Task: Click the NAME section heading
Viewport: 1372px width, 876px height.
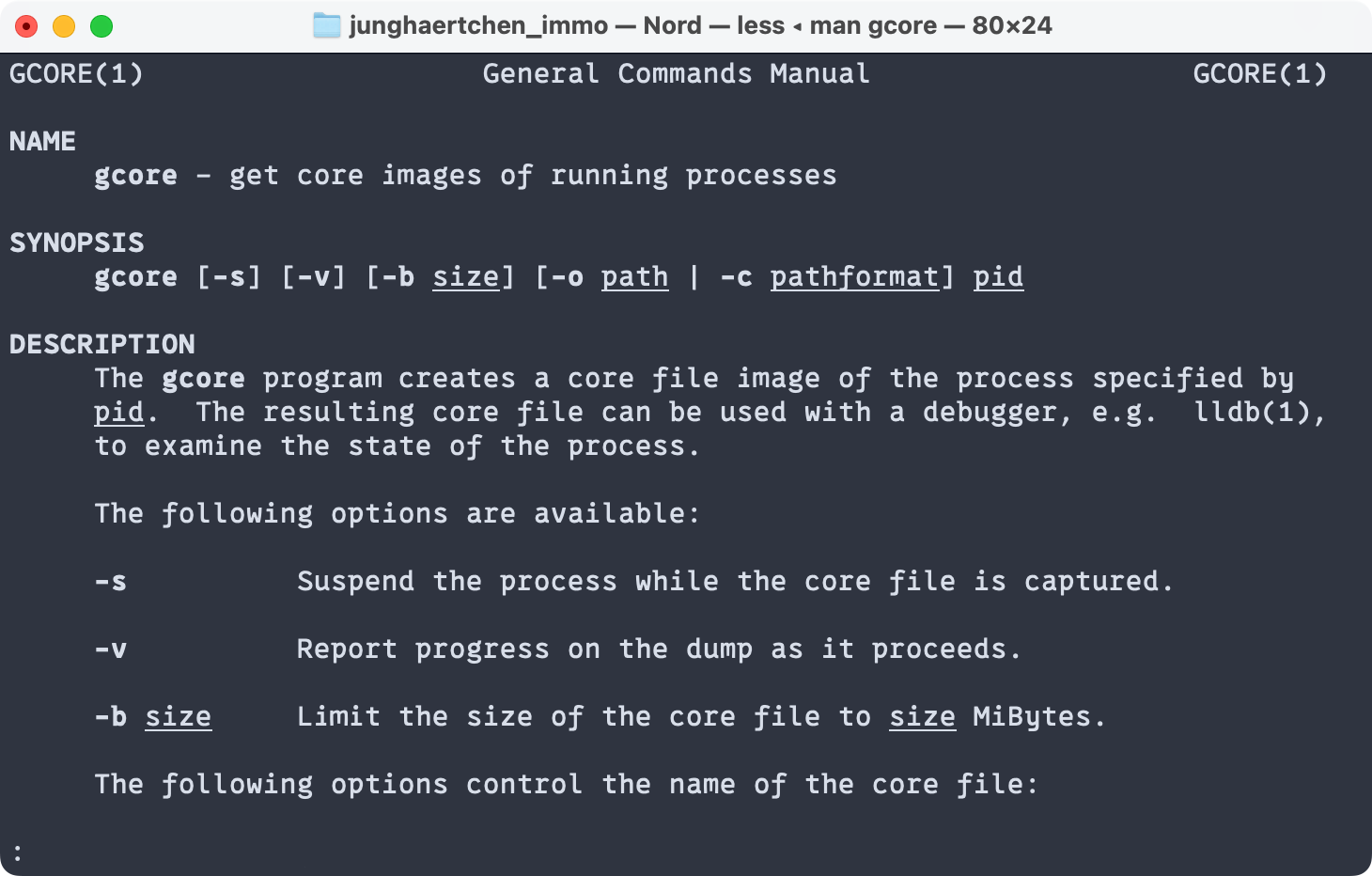Action: pyautogui.click(x=42, y=141)
